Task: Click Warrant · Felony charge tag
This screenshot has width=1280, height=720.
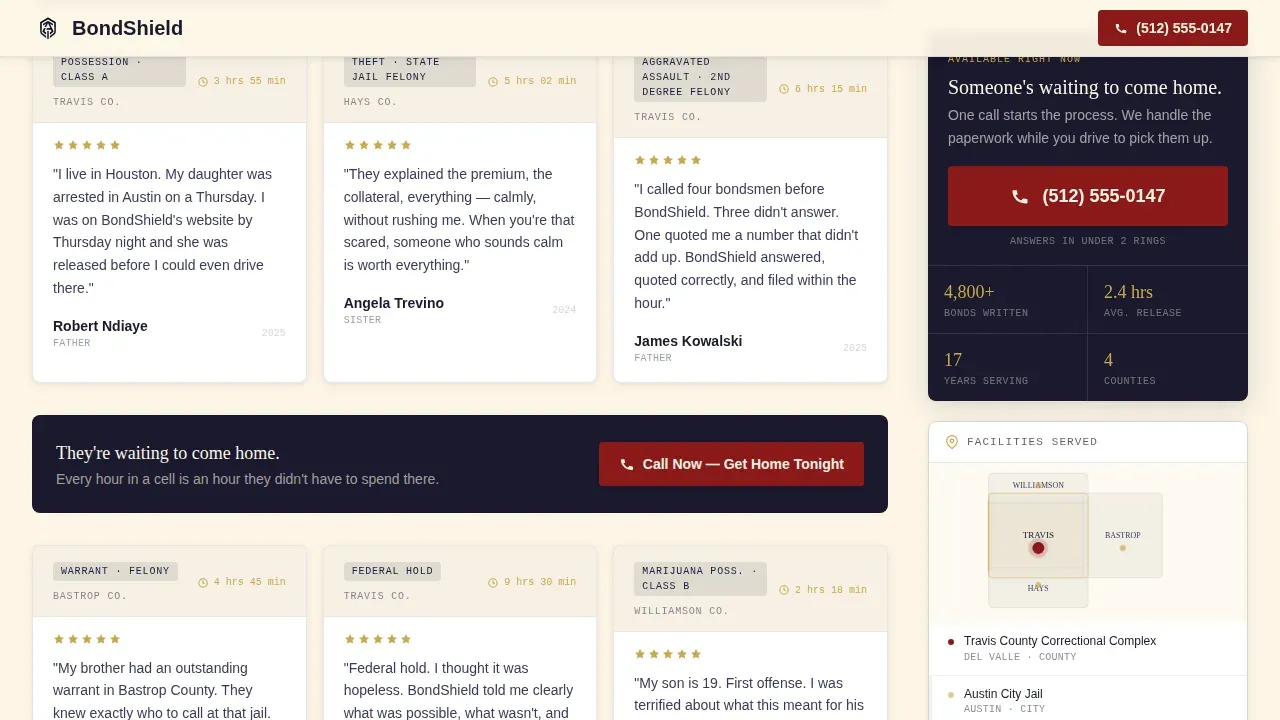Action: click(x=115, y=571)
